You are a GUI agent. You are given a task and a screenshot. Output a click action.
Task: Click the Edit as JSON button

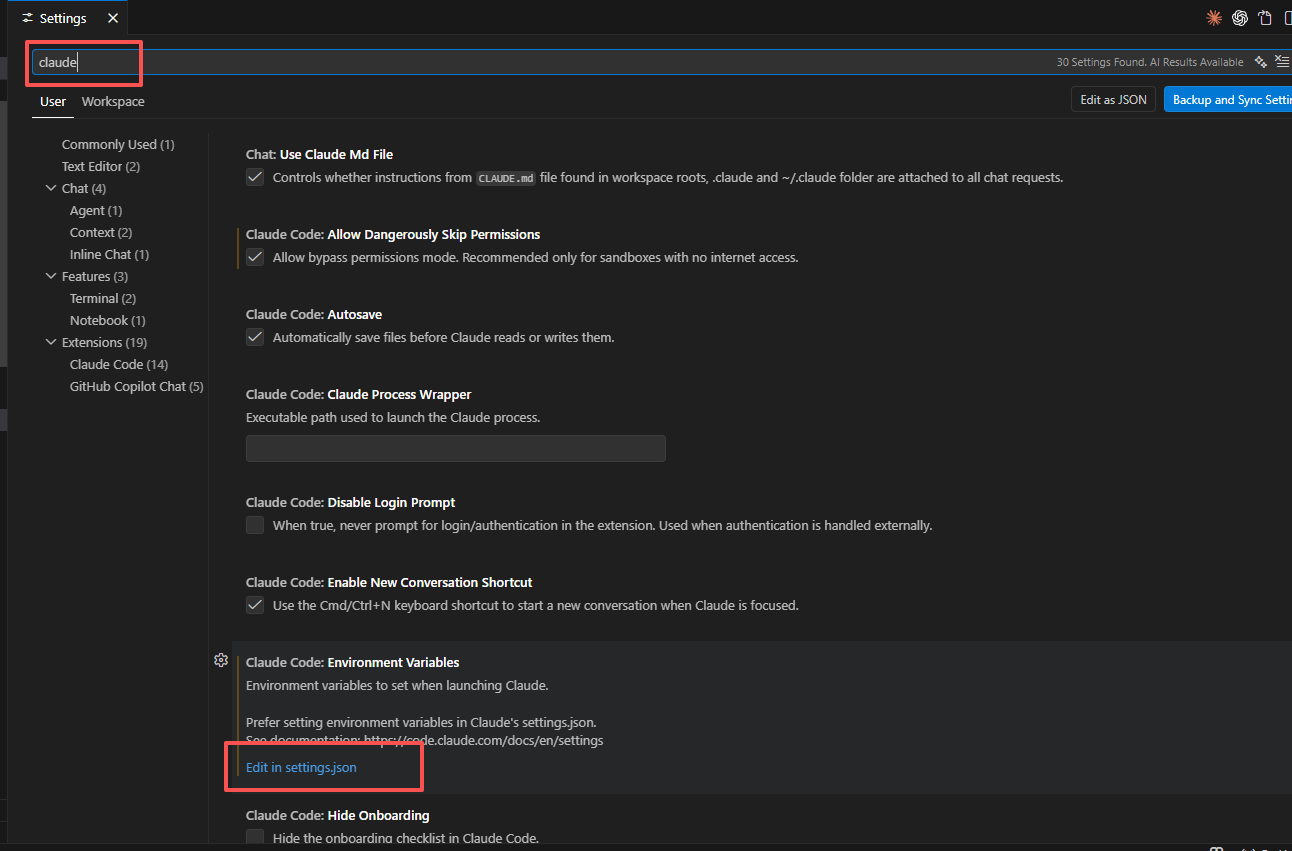1113,100
